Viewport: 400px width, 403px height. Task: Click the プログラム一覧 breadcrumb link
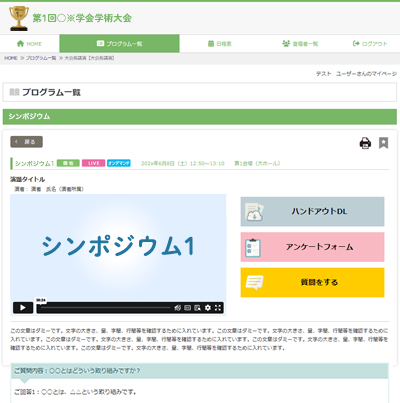coord(41,58)
